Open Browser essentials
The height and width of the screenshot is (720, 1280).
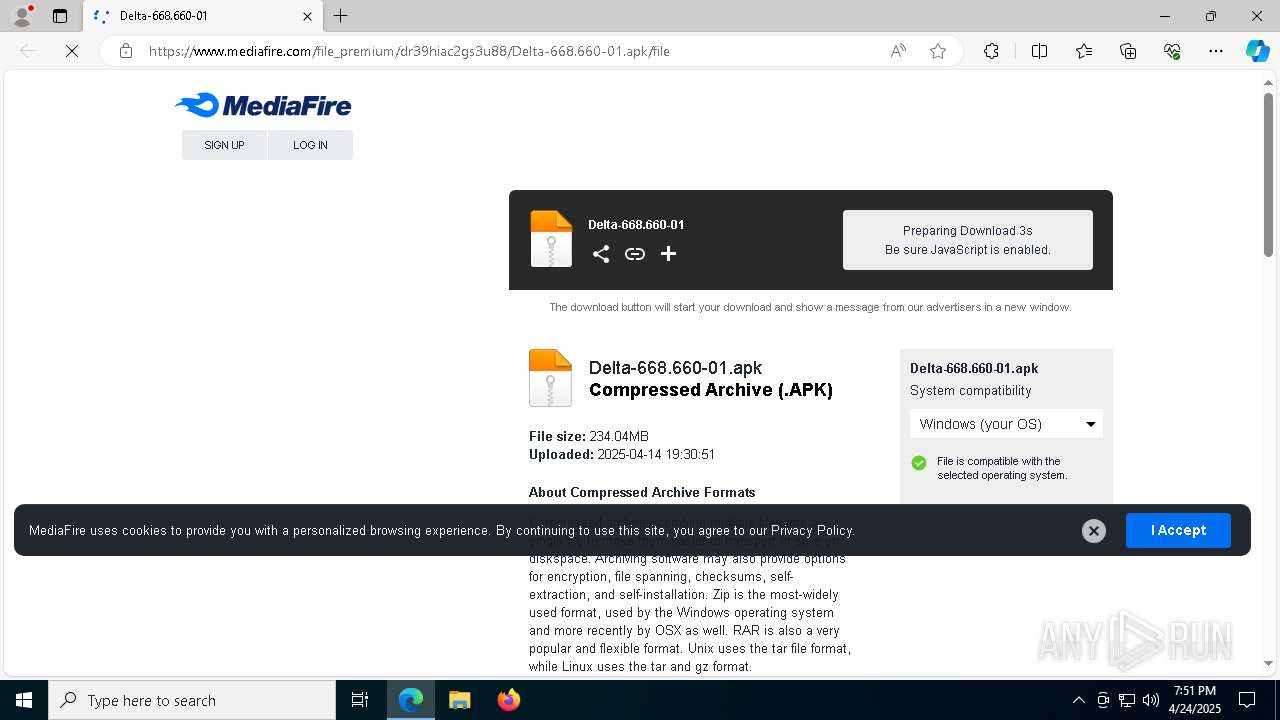pos(1172,51)
